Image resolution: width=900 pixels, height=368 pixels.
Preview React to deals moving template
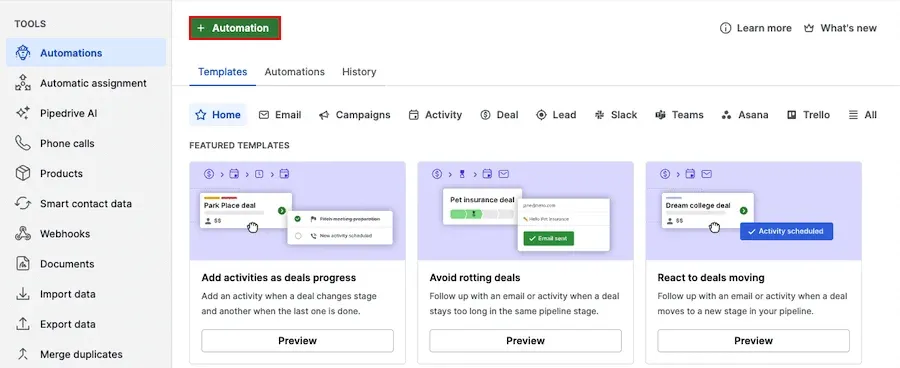tap(753, 340)
